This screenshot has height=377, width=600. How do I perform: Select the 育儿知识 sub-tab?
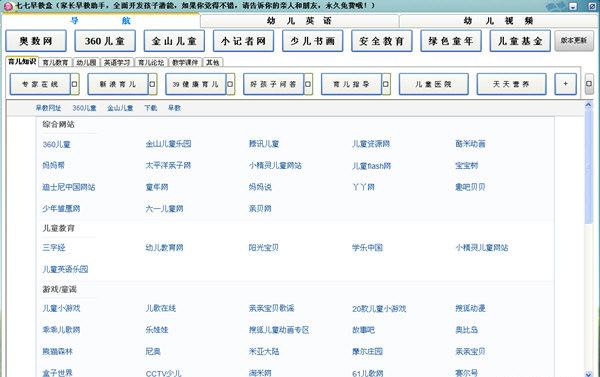(x=22, y=62)
